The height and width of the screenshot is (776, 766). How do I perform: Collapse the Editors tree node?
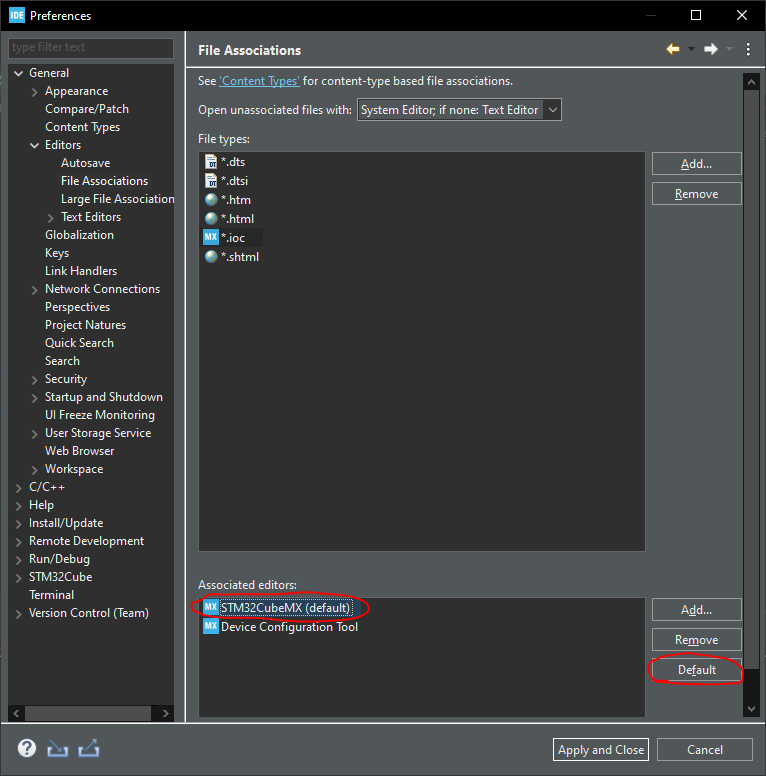34,146
